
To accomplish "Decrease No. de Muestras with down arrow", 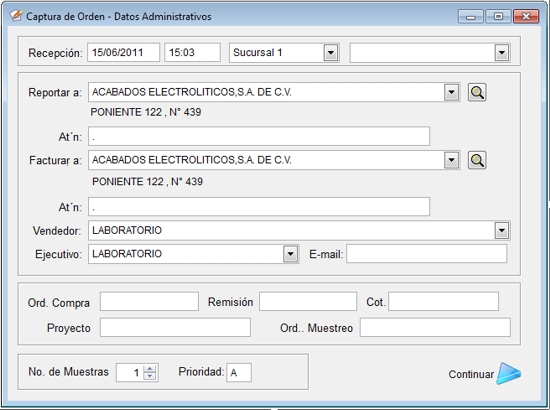I will [x=150, y=376].
